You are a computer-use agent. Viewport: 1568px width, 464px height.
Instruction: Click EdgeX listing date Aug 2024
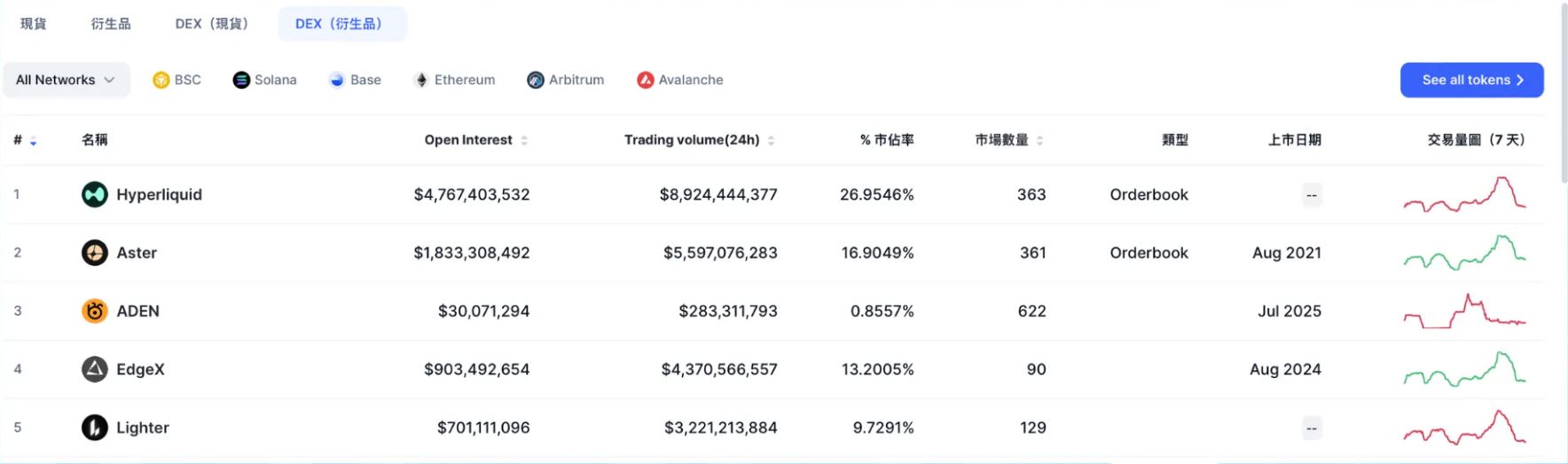(x=1285, y=369)
